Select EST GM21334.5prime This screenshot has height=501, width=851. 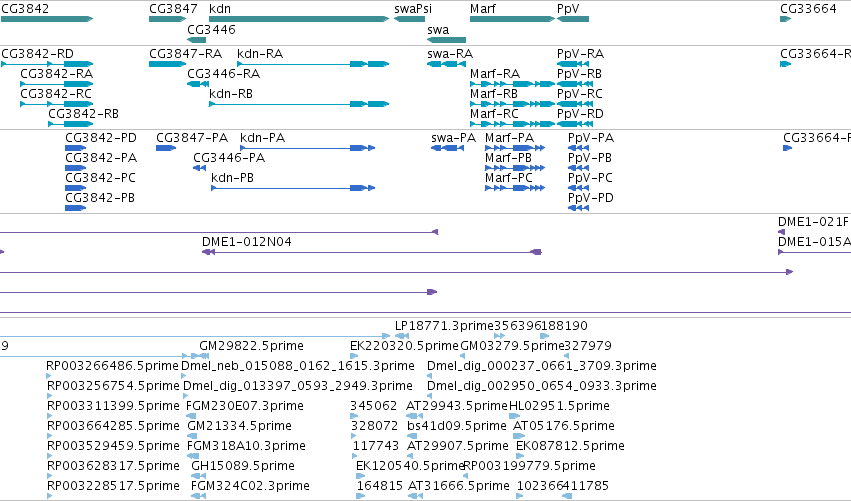(239, 426)
